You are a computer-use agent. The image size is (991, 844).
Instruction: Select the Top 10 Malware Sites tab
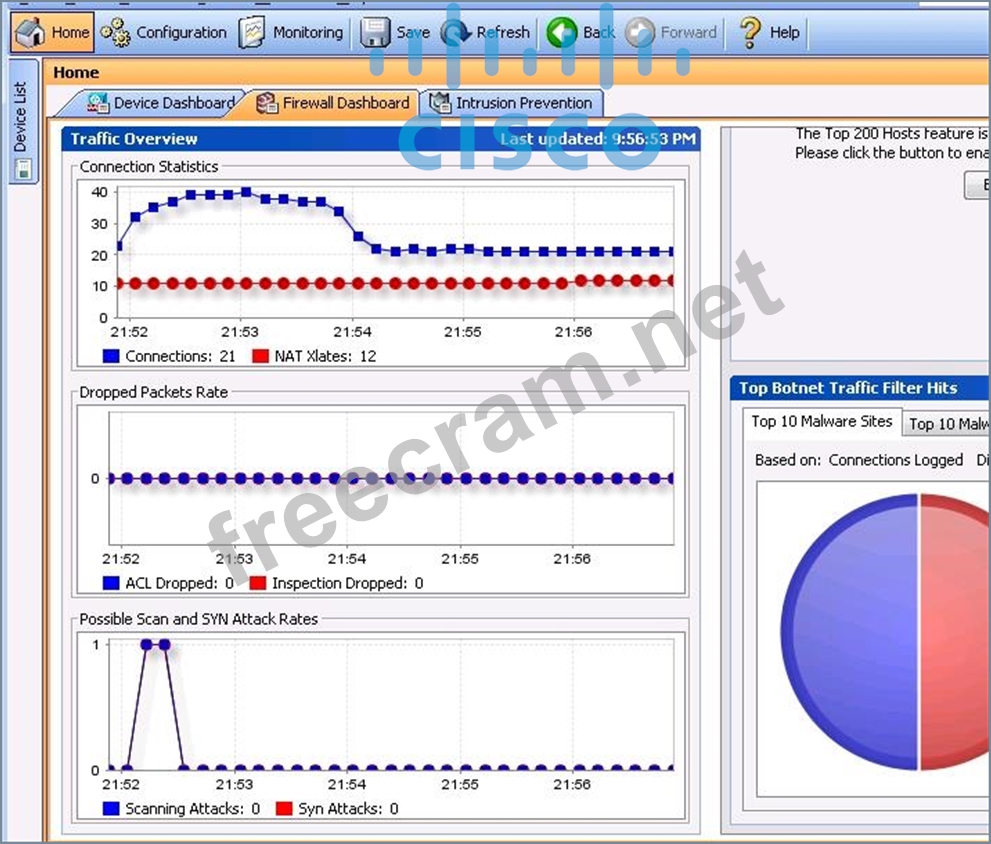point(821,422)
